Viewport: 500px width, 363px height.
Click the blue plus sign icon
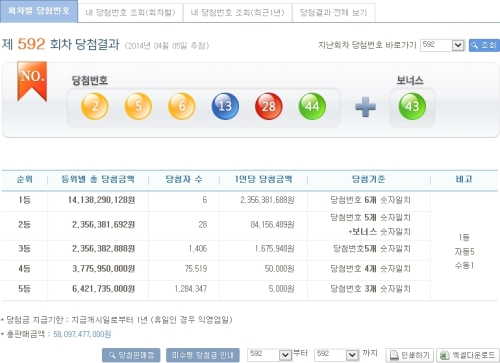click(365, 107)
